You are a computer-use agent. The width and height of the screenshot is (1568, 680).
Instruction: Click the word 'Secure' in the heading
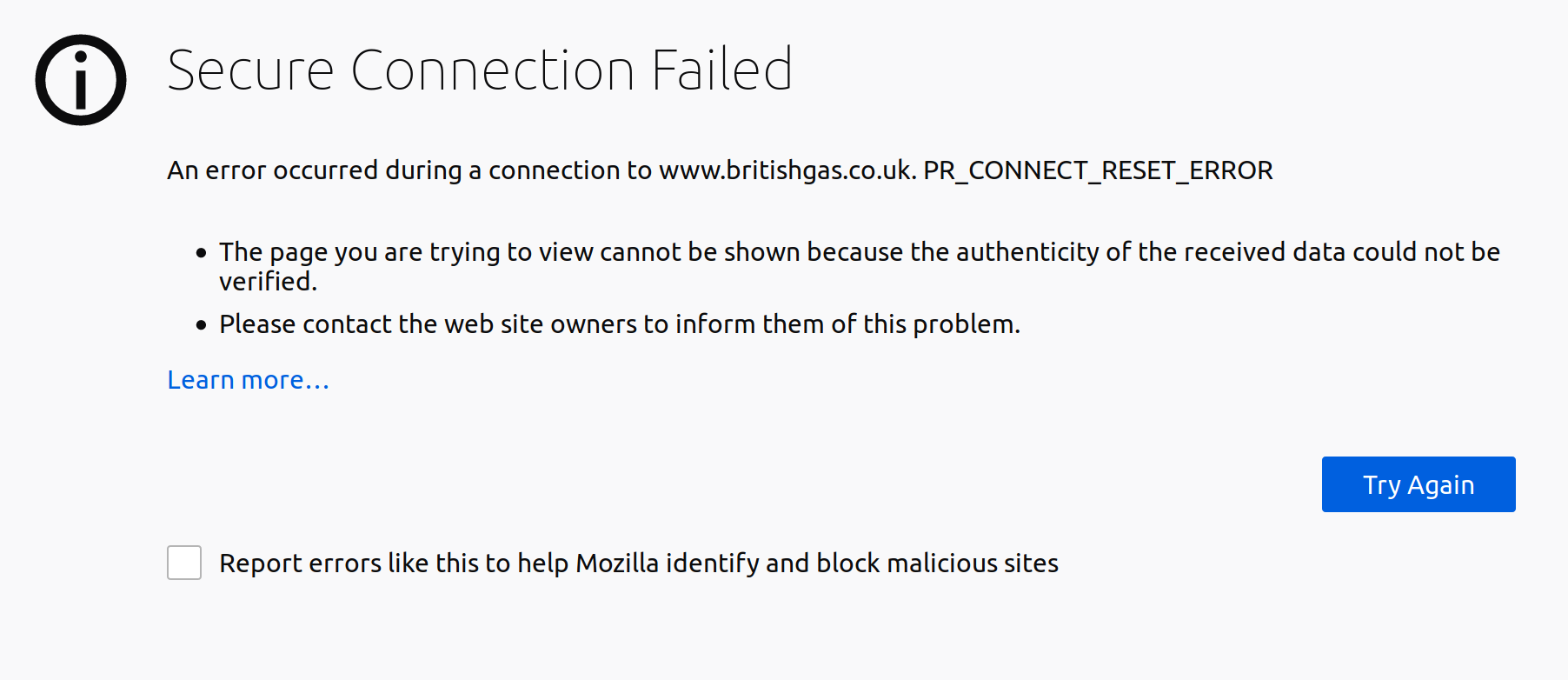point(250,70)
